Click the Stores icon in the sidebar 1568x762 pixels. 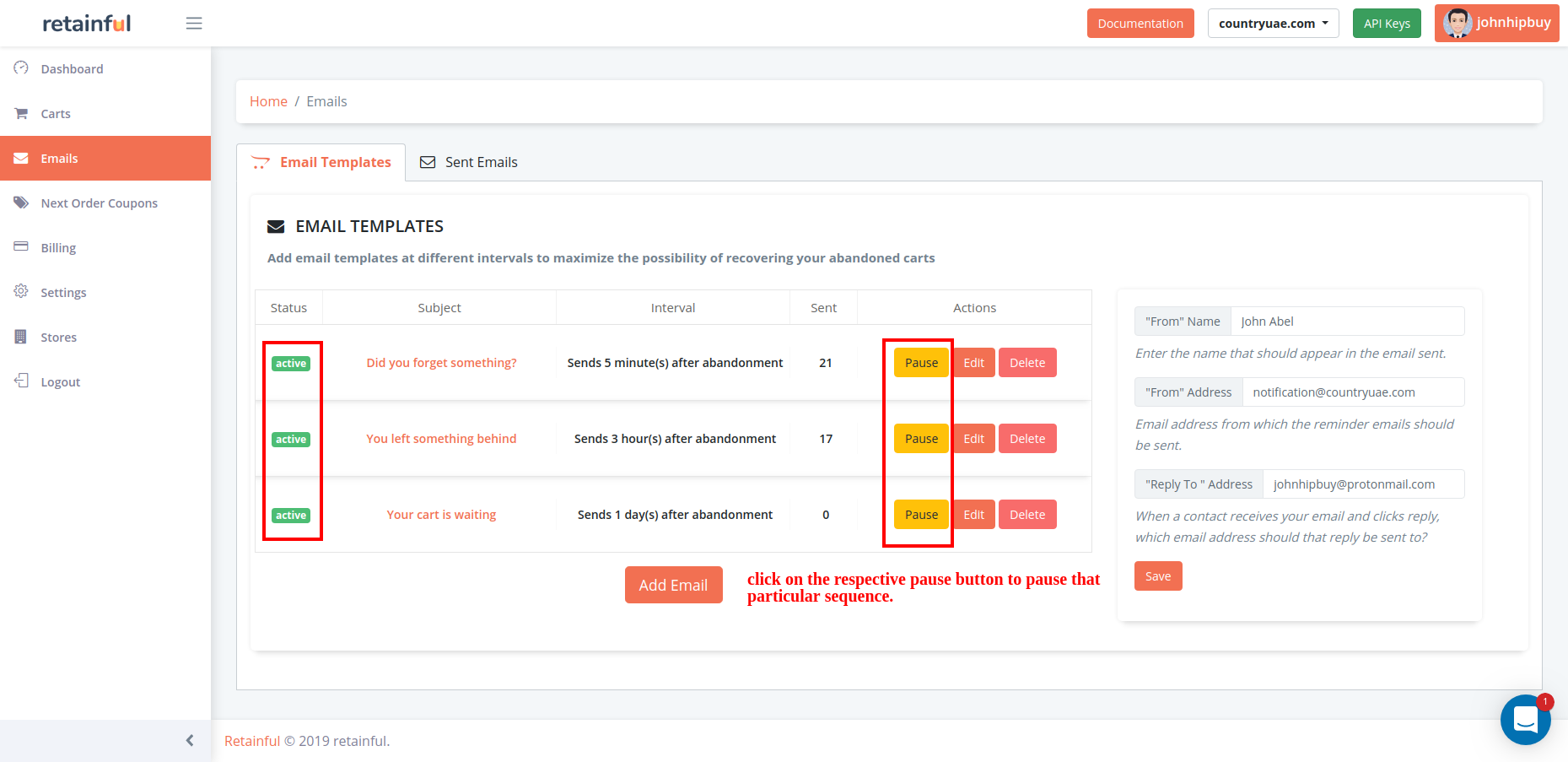point(20,337)
